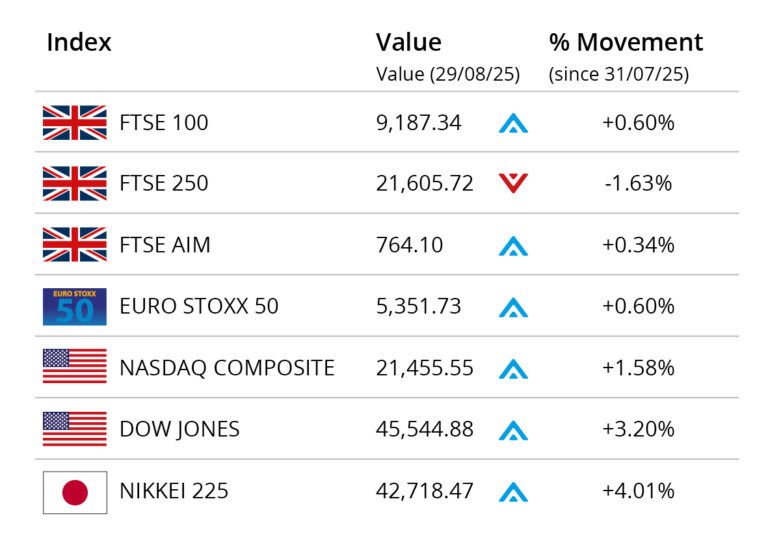Click the red down arrow for FTSE 250
This screenshot has height=538, width=768.
tap(513, 184)
